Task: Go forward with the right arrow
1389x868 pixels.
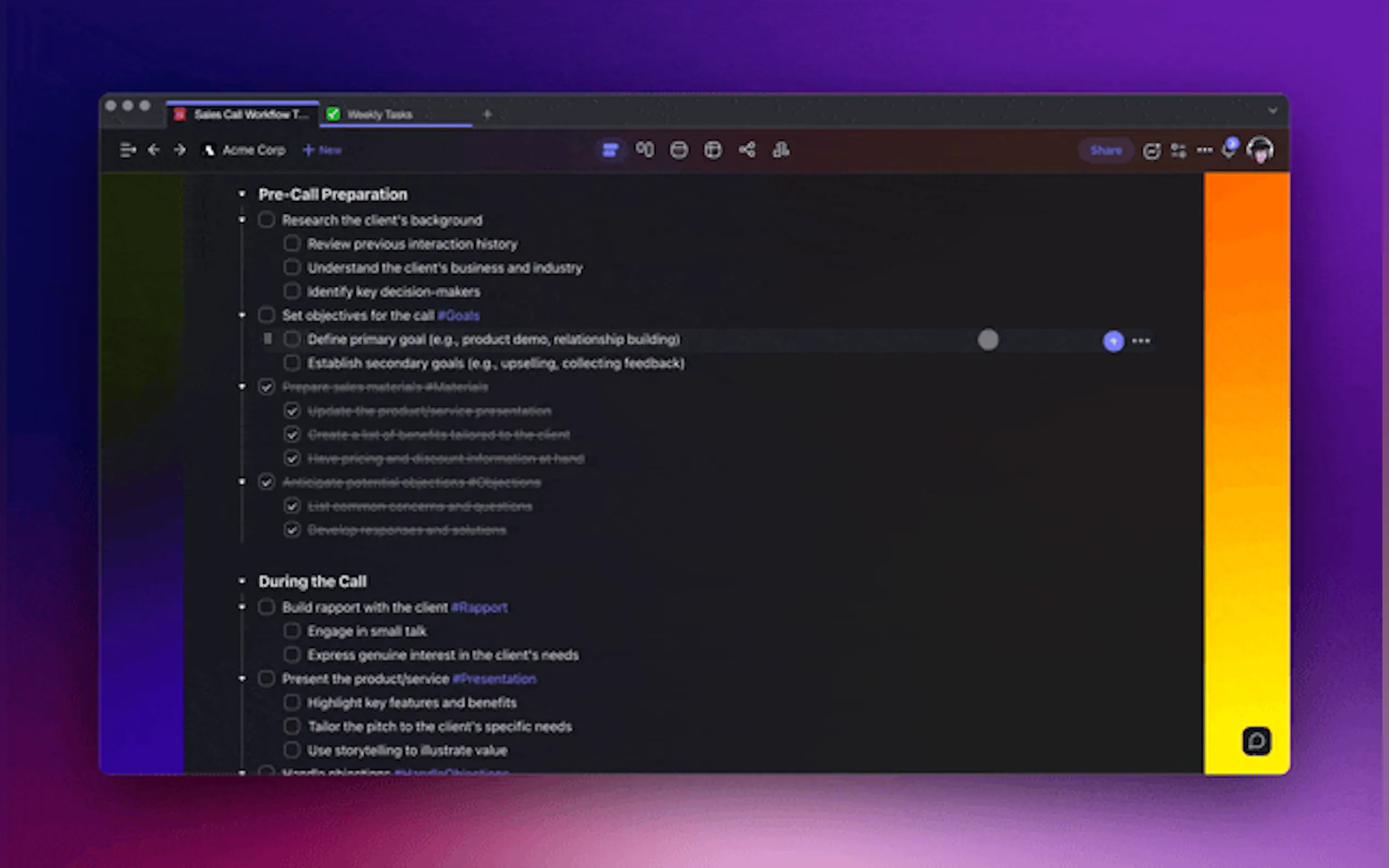Action: point(180,150)
